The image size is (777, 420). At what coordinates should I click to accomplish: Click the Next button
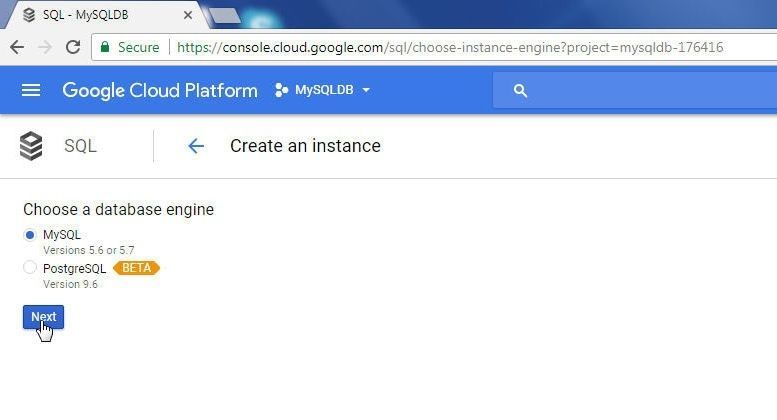click(x=44, y=317)
